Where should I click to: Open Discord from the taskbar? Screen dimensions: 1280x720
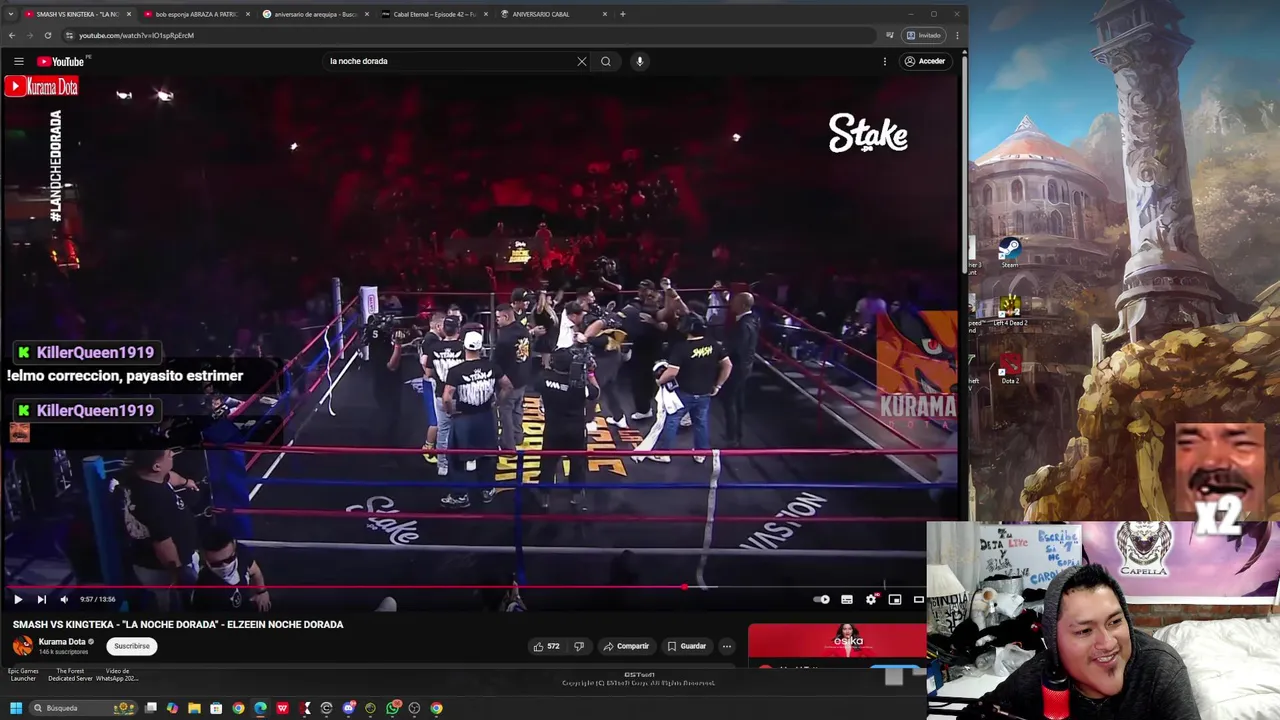(x=348, y=708)
